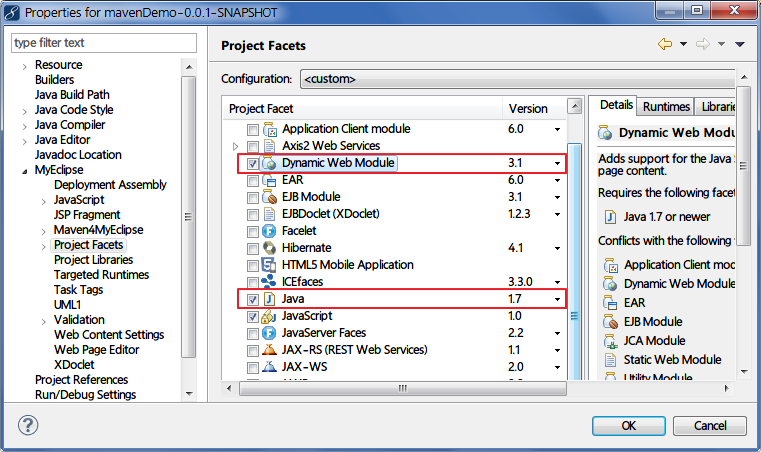The image size is (761, 452).
Task: Click the help question mark icon
Action: click(x=28, y=425)
